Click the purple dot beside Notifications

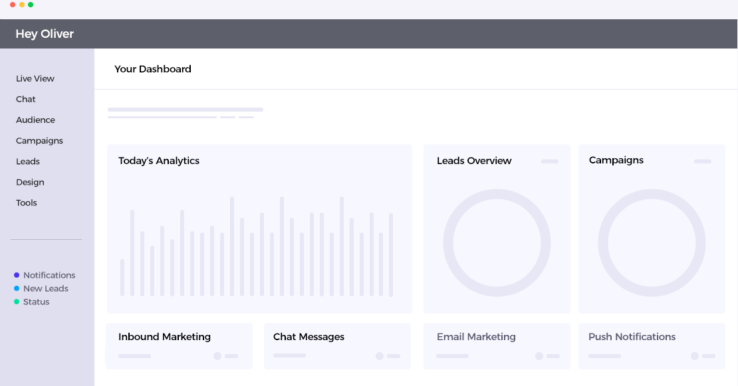tap(16, 275)
